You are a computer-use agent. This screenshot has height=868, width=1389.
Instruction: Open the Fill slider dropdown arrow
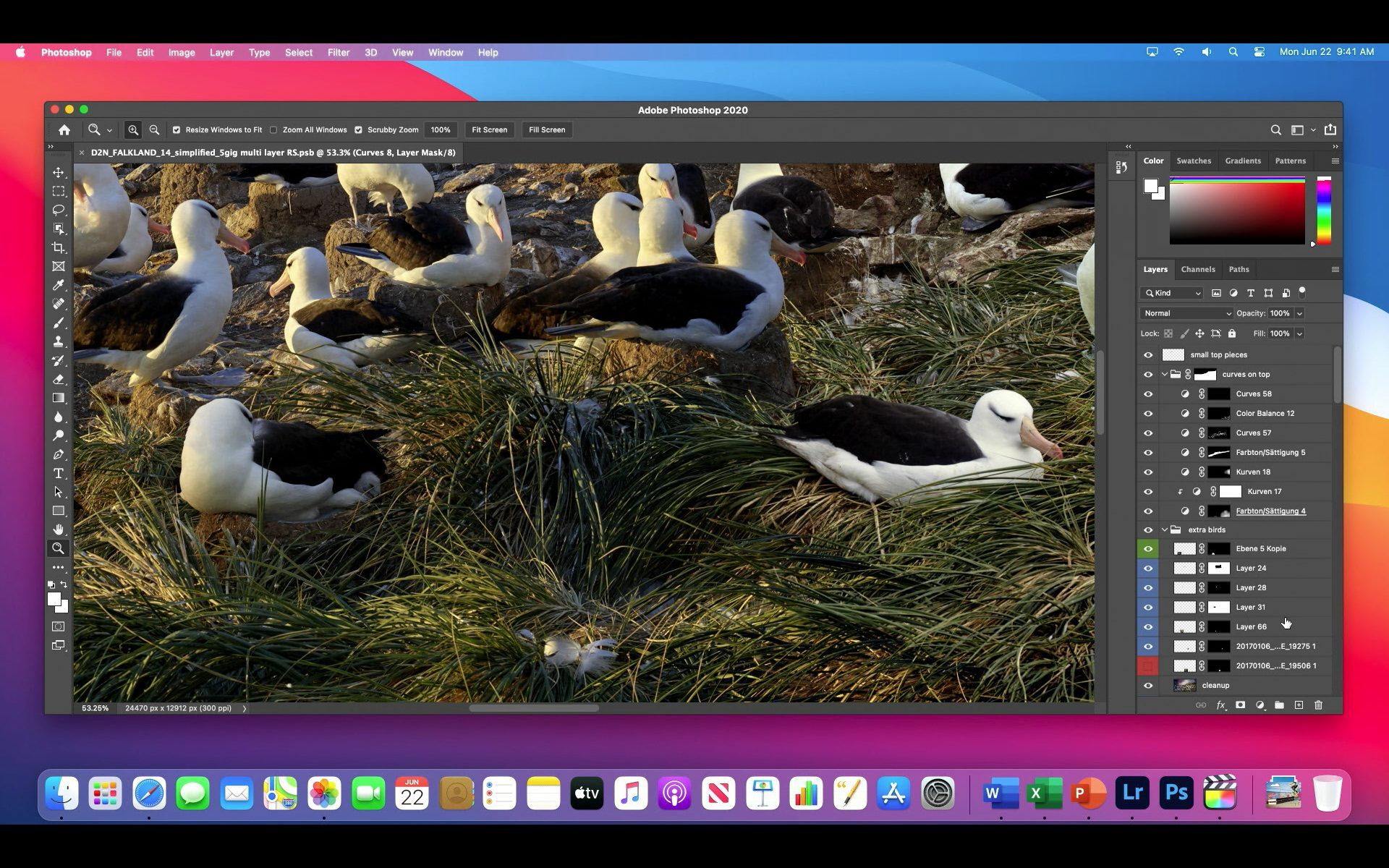pyautogui.click(x=1299, y=333)
